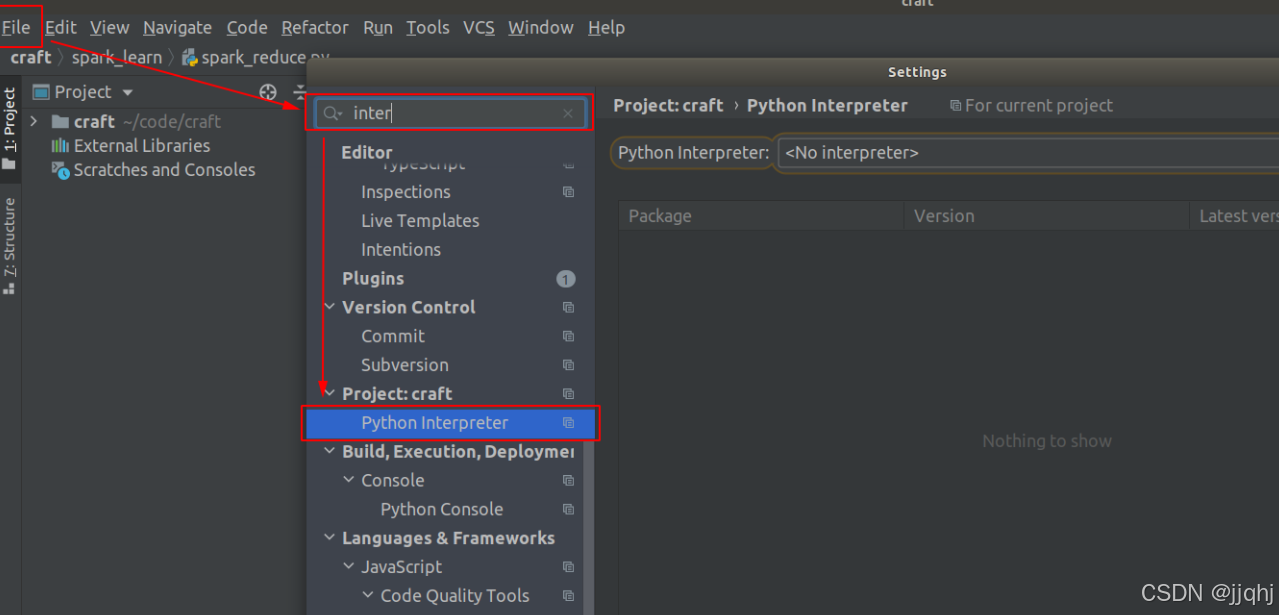Clear the settings search field with X
1279x615 pixels.
tap(568, 113)
